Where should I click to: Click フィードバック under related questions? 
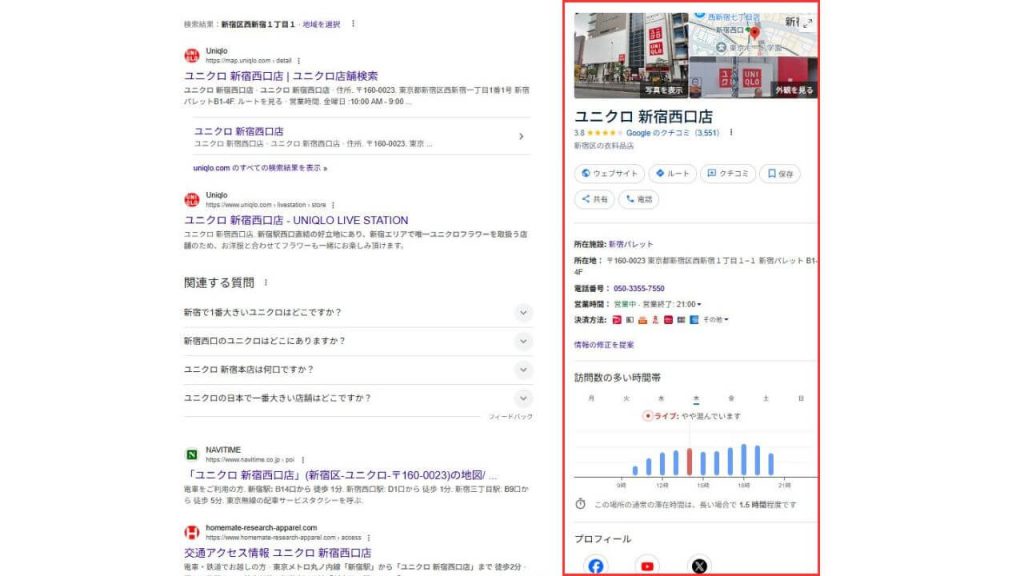511,417
